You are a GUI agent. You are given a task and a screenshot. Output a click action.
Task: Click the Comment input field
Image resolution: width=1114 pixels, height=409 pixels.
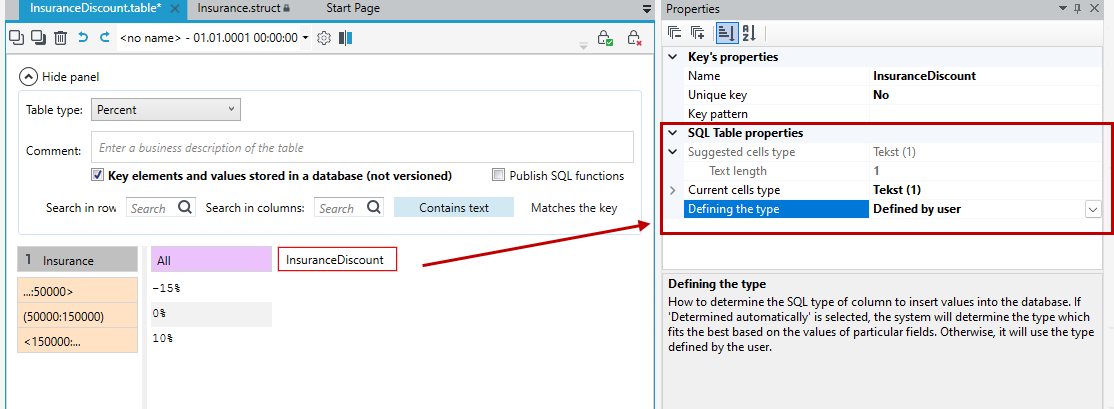coord(362,148)
